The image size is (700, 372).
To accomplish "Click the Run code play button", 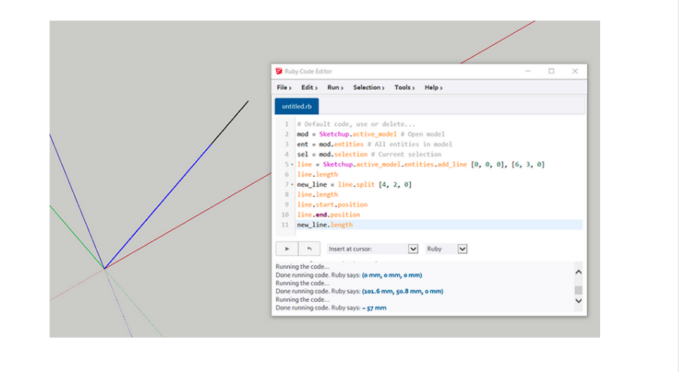I will tap(287, 249).
